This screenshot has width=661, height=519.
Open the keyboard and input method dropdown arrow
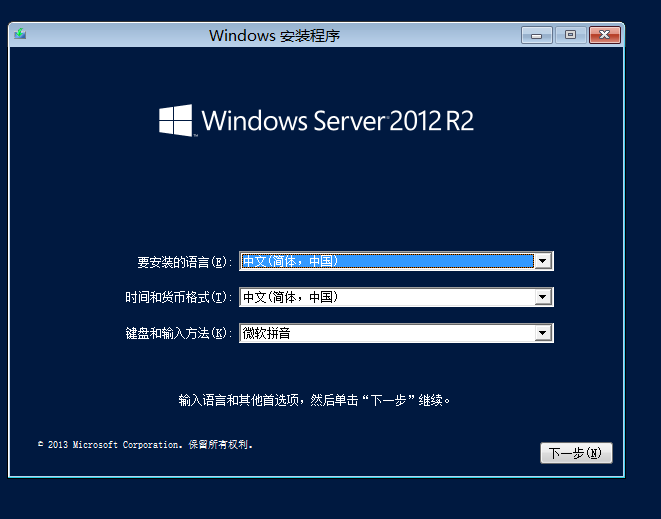(x=543, y=333)
